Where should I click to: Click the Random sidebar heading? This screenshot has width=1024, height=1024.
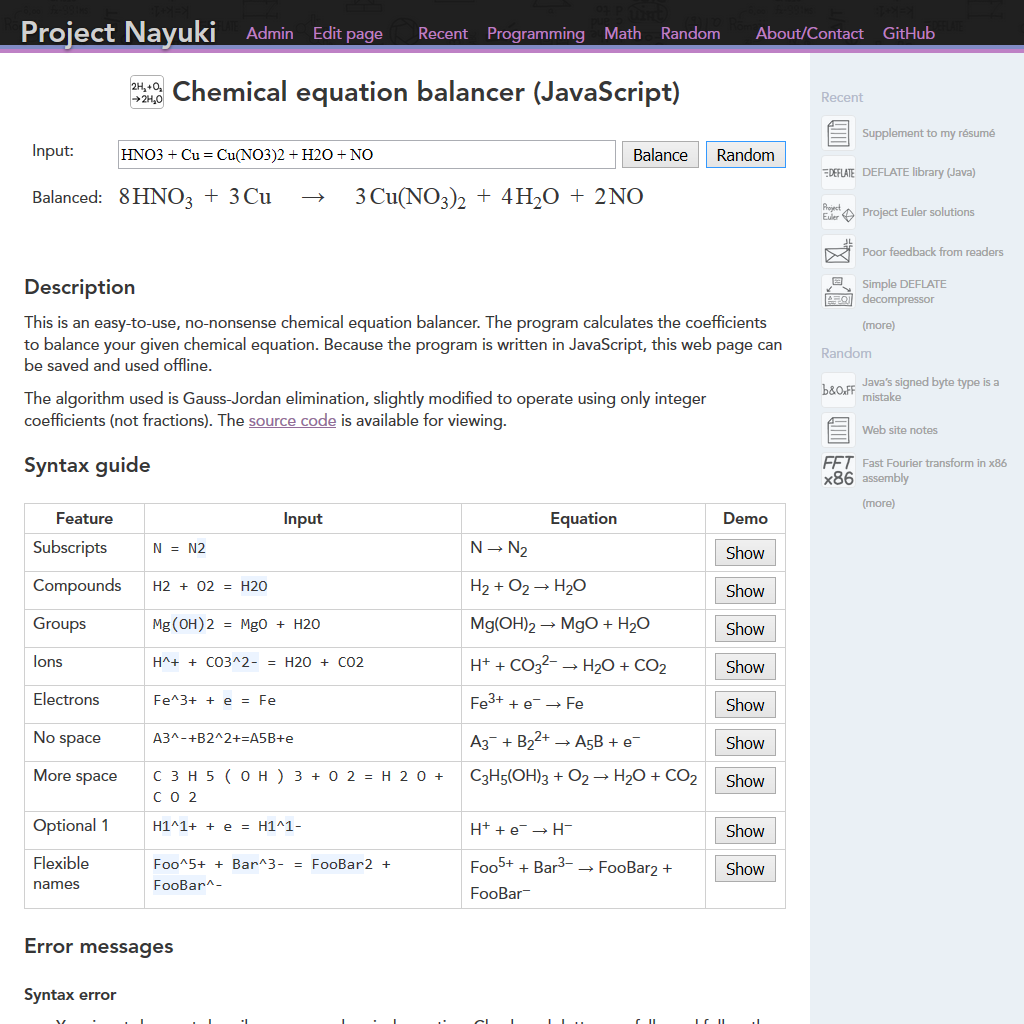click(x=846, y=353)
